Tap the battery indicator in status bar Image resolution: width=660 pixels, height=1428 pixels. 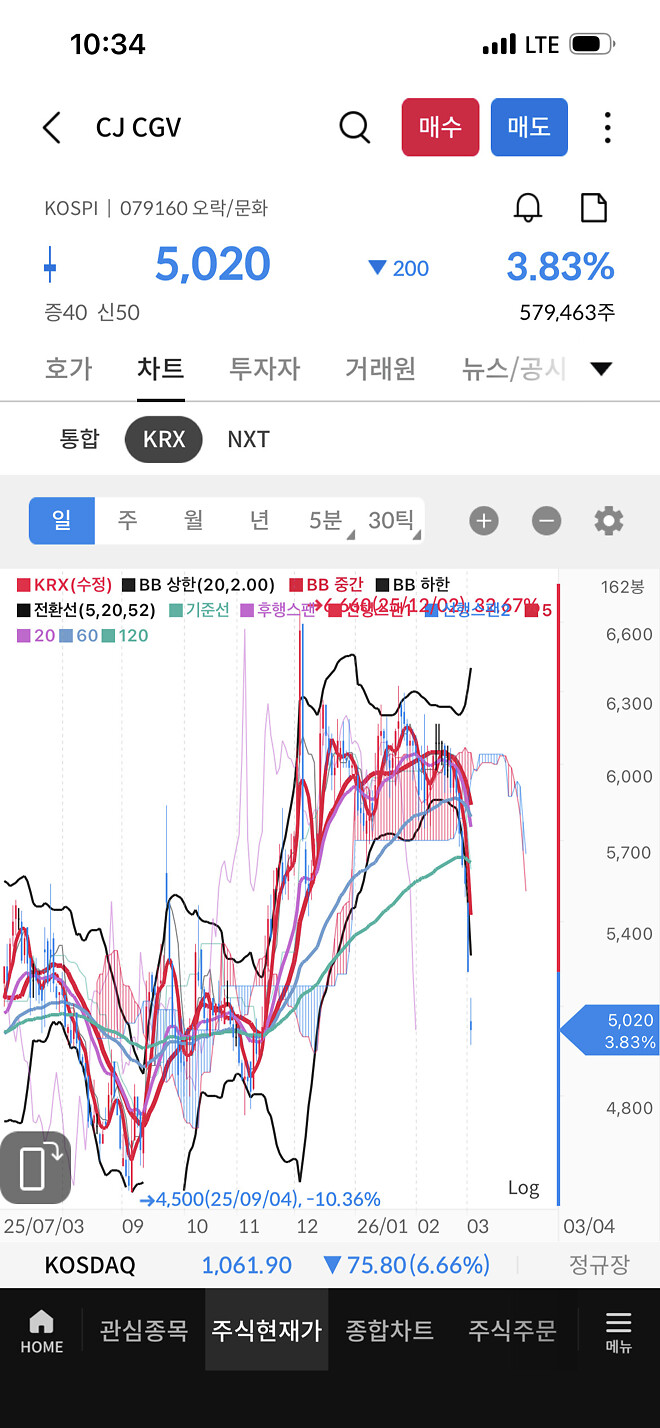coord(593,44)
